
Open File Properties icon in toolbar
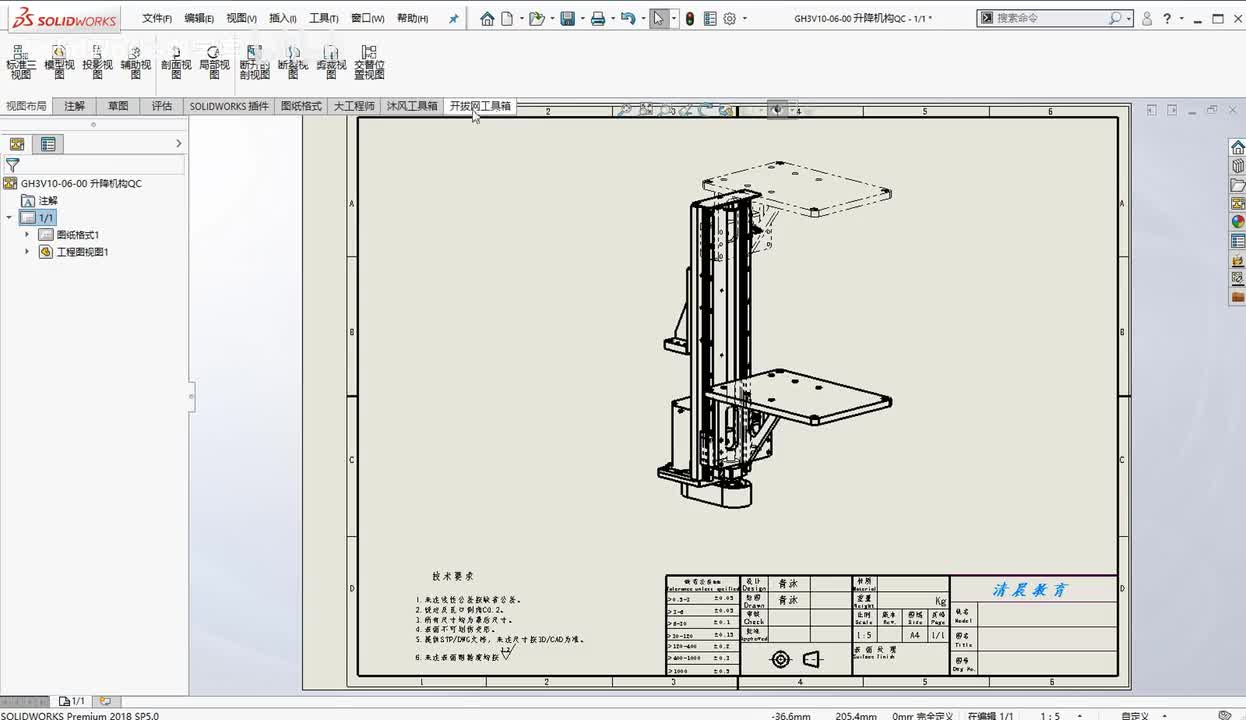click(710, 18)
